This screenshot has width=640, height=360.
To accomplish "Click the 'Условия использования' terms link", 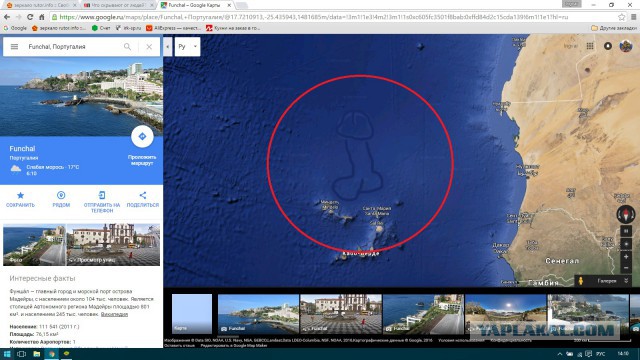I will 461,340.
